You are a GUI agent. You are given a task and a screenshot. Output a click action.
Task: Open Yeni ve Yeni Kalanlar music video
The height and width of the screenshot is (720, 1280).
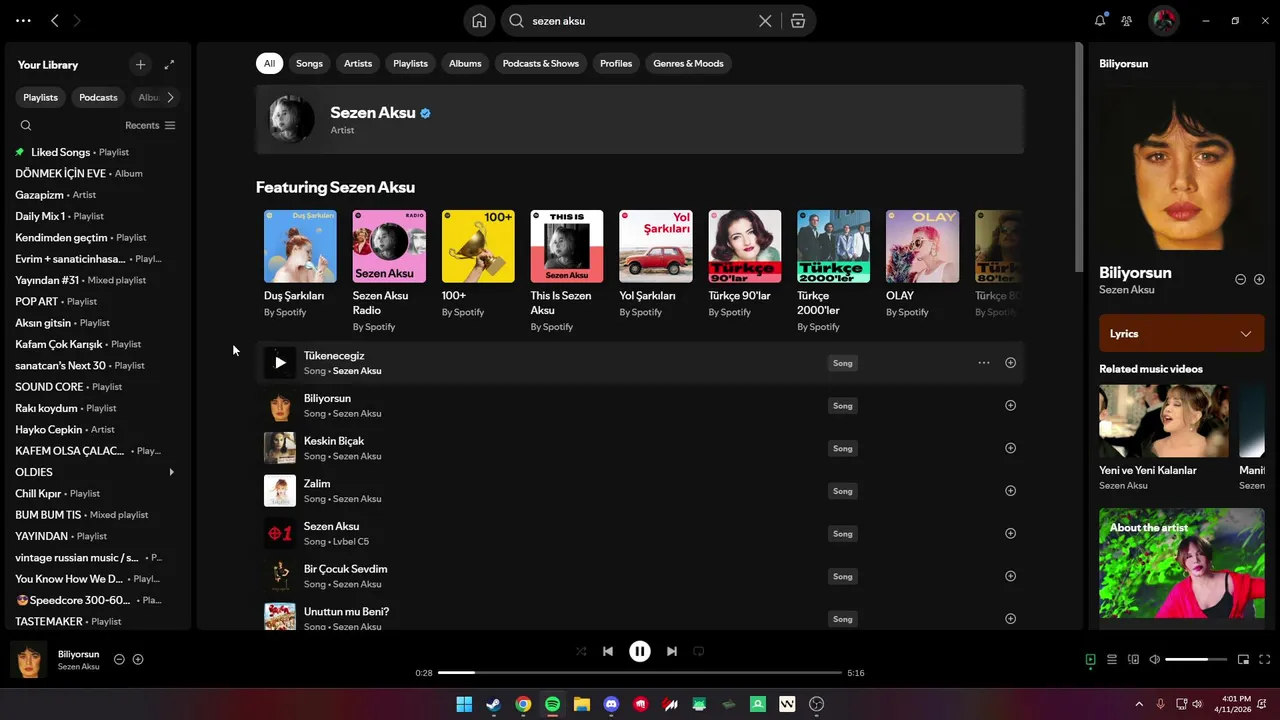click(1164, 437)
